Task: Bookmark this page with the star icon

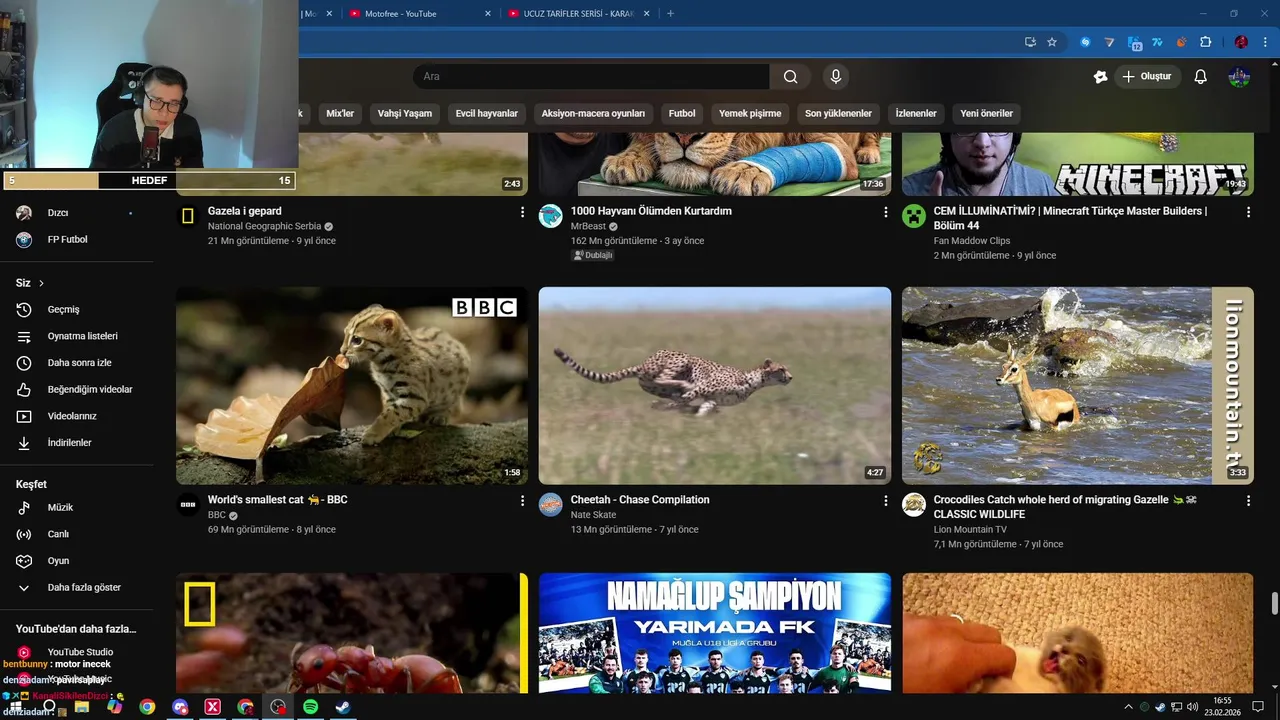Action: 1052,42
